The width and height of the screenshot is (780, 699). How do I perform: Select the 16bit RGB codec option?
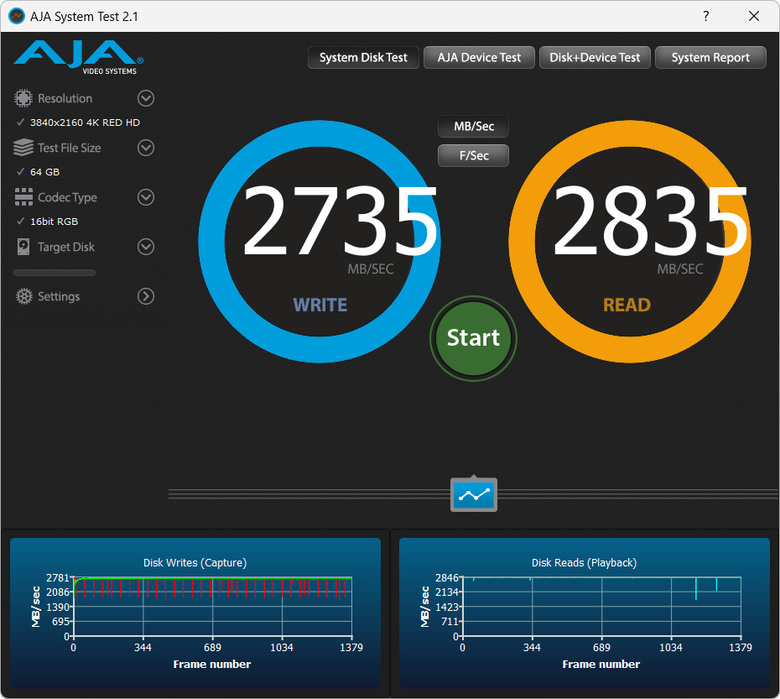click(54, 221)
